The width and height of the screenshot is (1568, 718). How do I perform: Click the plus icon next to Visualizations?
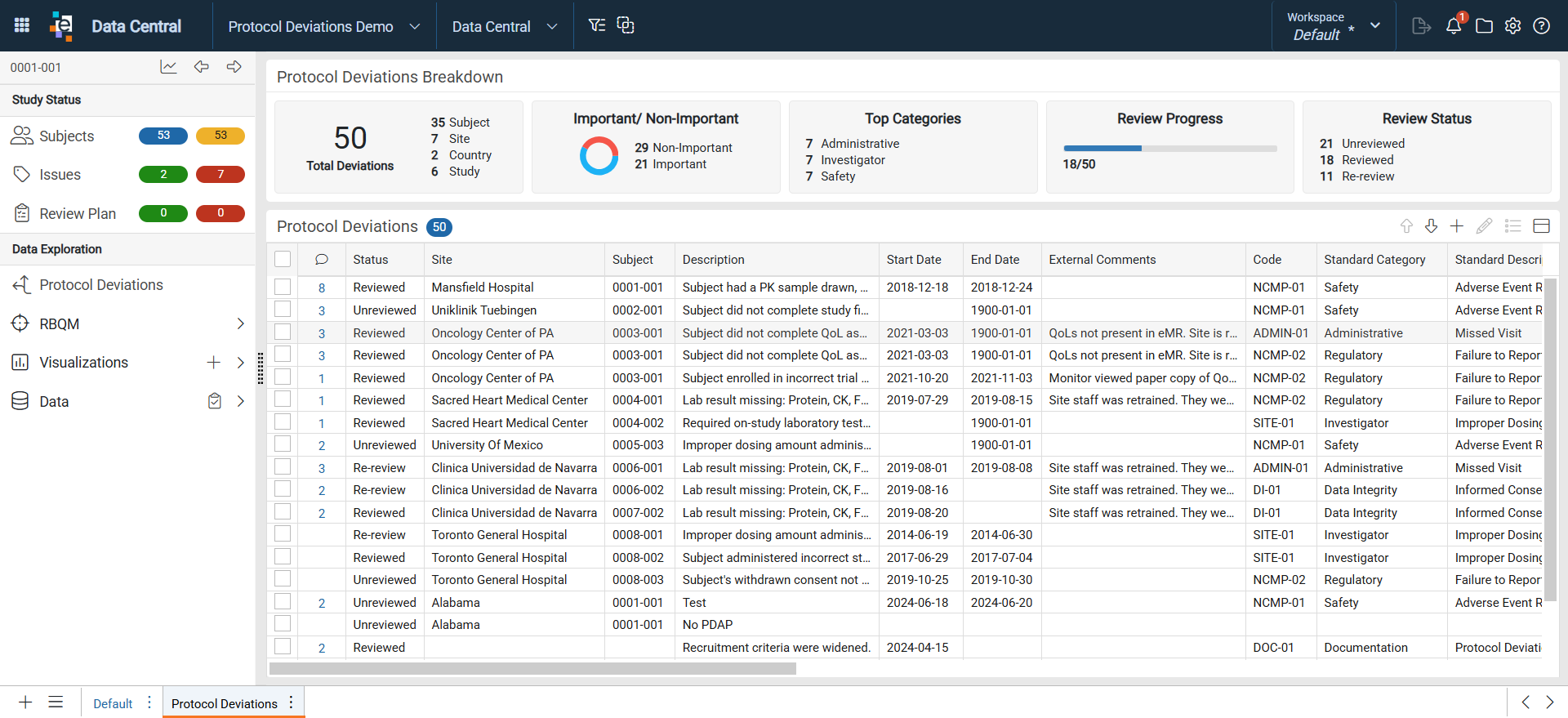pos(213,362)
